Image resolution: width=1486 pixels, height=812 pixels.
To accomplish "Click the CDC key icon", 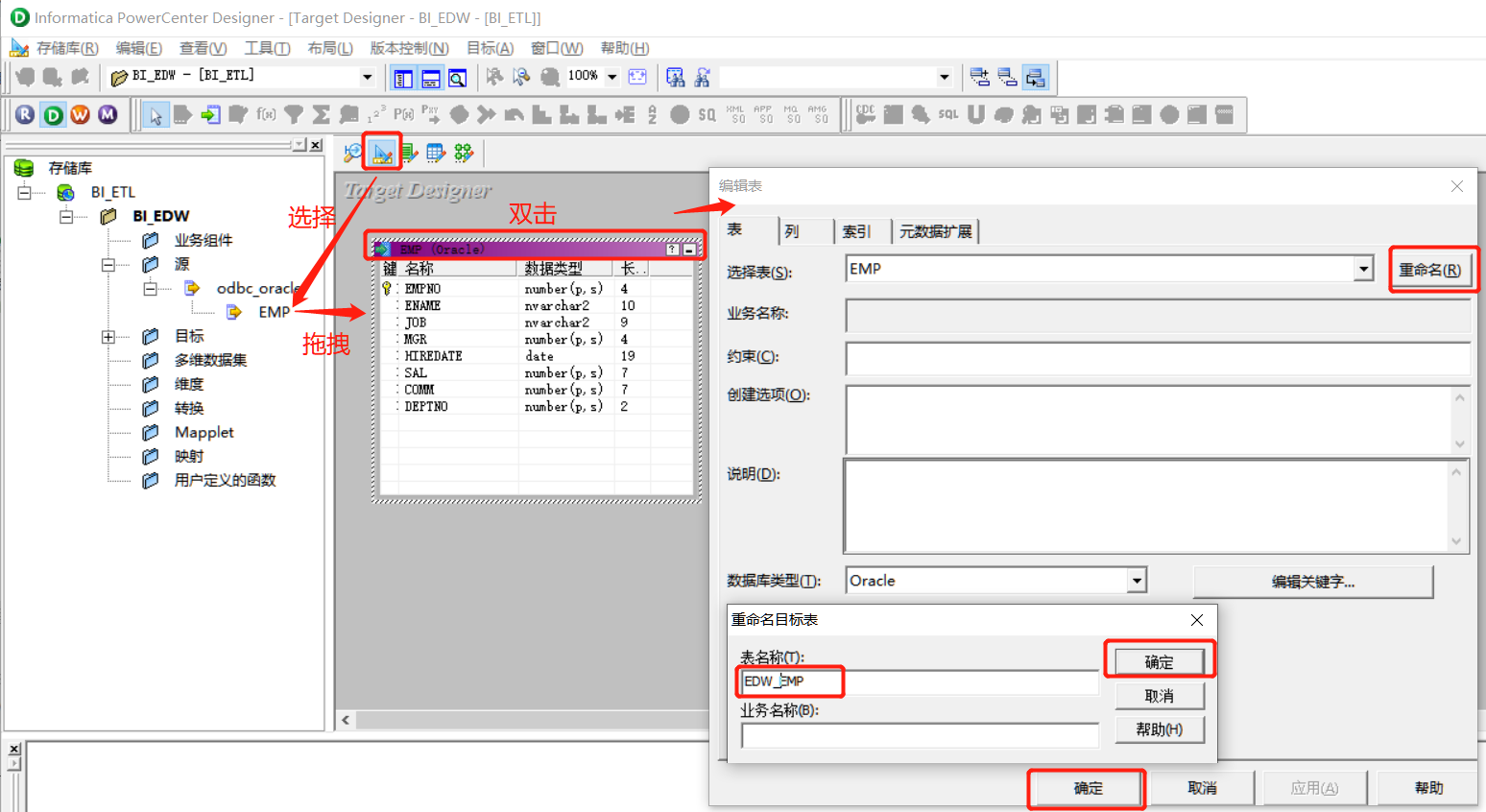I will point(865,115).
